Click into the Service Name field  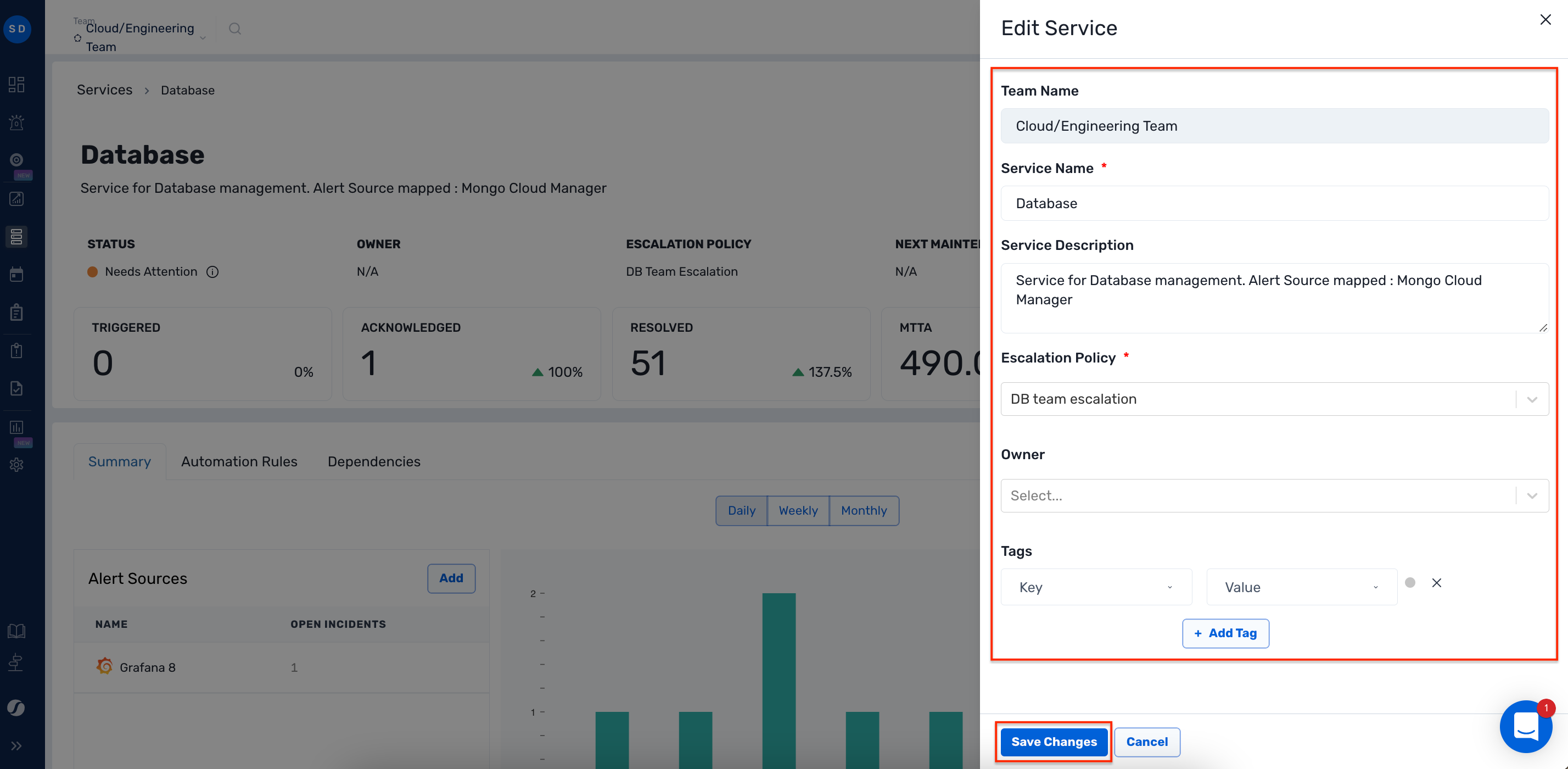click(1274, 203)
